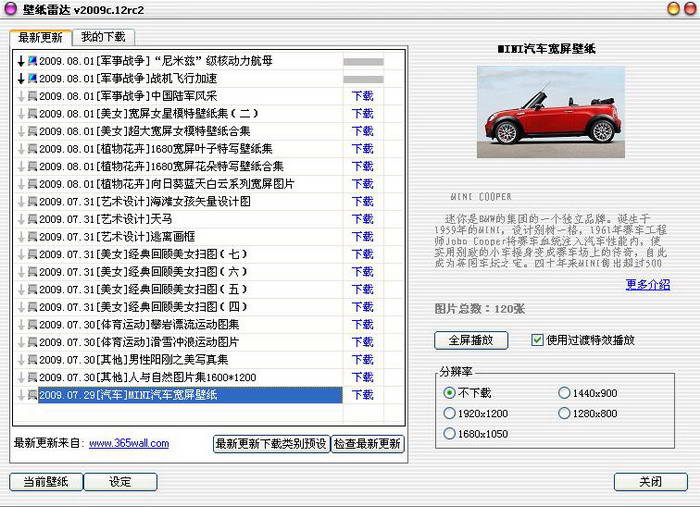This screenshot has height=507, width=700.
Task: Click 下载 for 中国陆军风采
Action: pos(362,96)
